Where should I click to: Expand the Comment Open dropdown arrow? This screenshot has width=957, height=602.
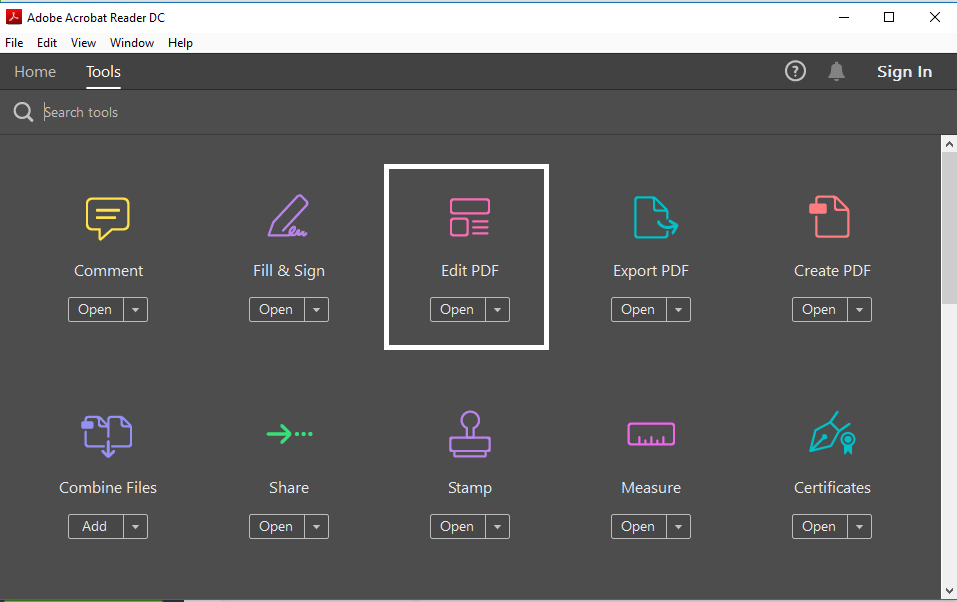coord(135,310)
